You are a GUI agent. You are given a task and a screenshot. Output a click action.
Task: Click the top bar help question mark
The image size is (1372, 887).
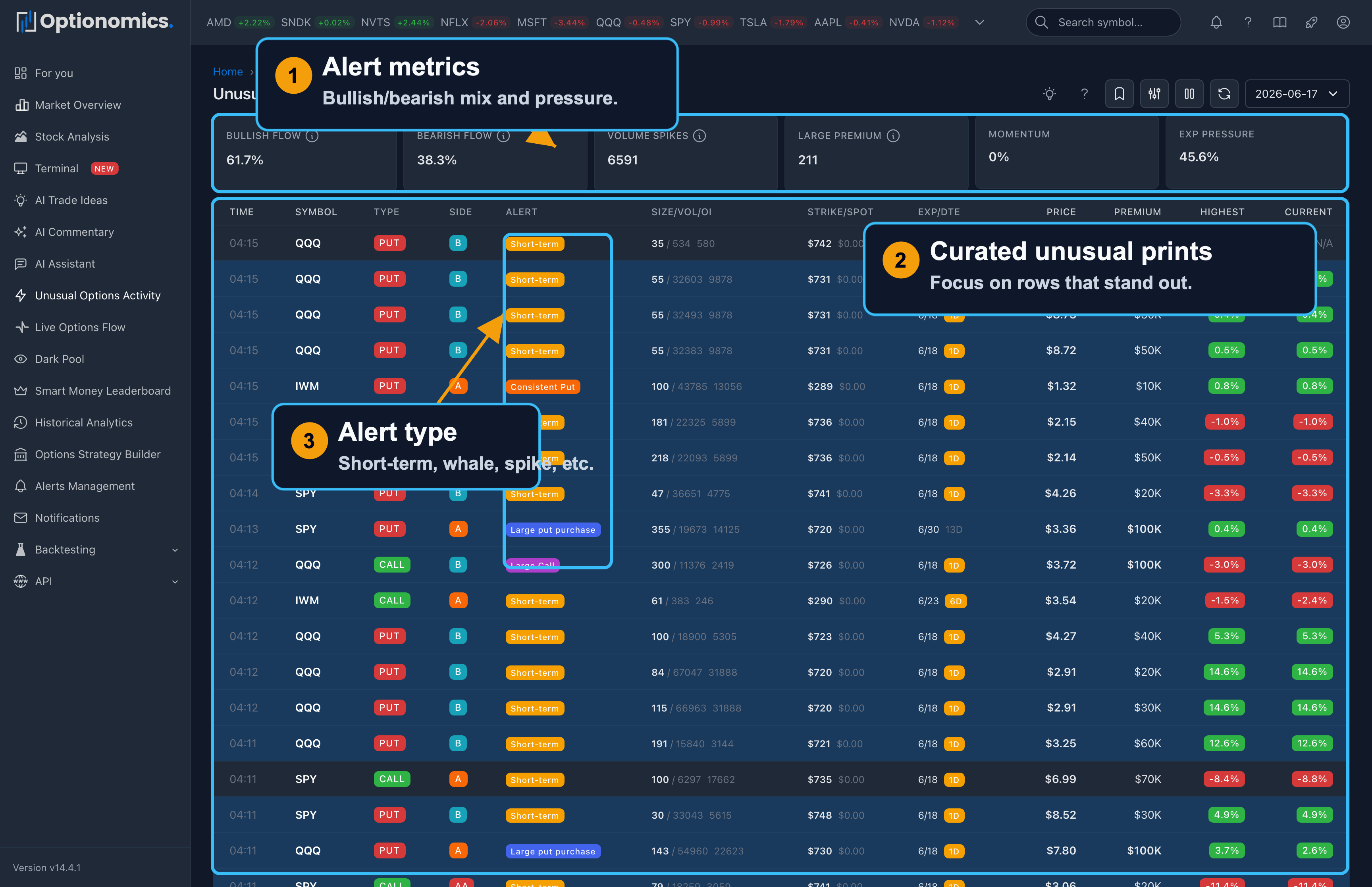tap(1248, 23)
